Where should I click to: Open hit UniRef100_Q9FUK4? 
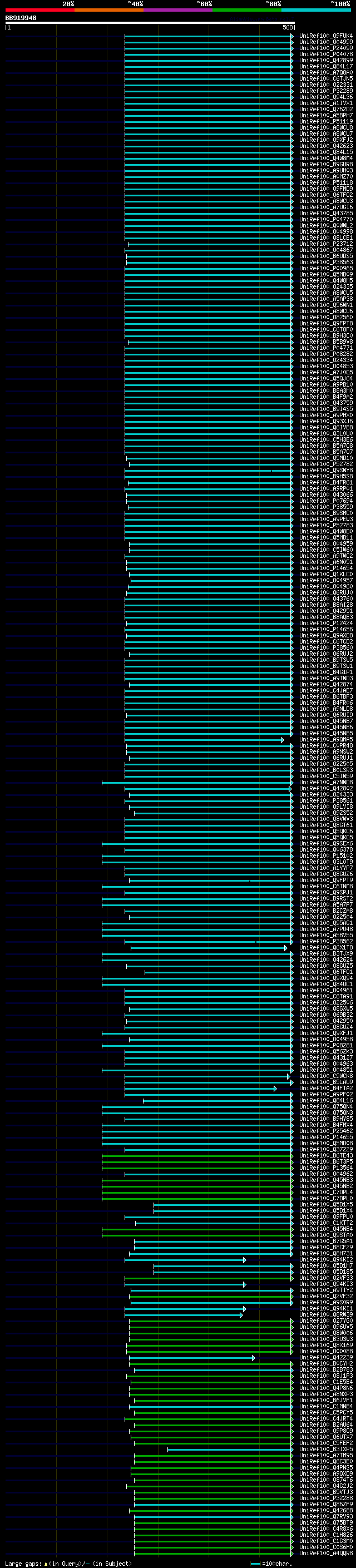(x=326, y=36)
